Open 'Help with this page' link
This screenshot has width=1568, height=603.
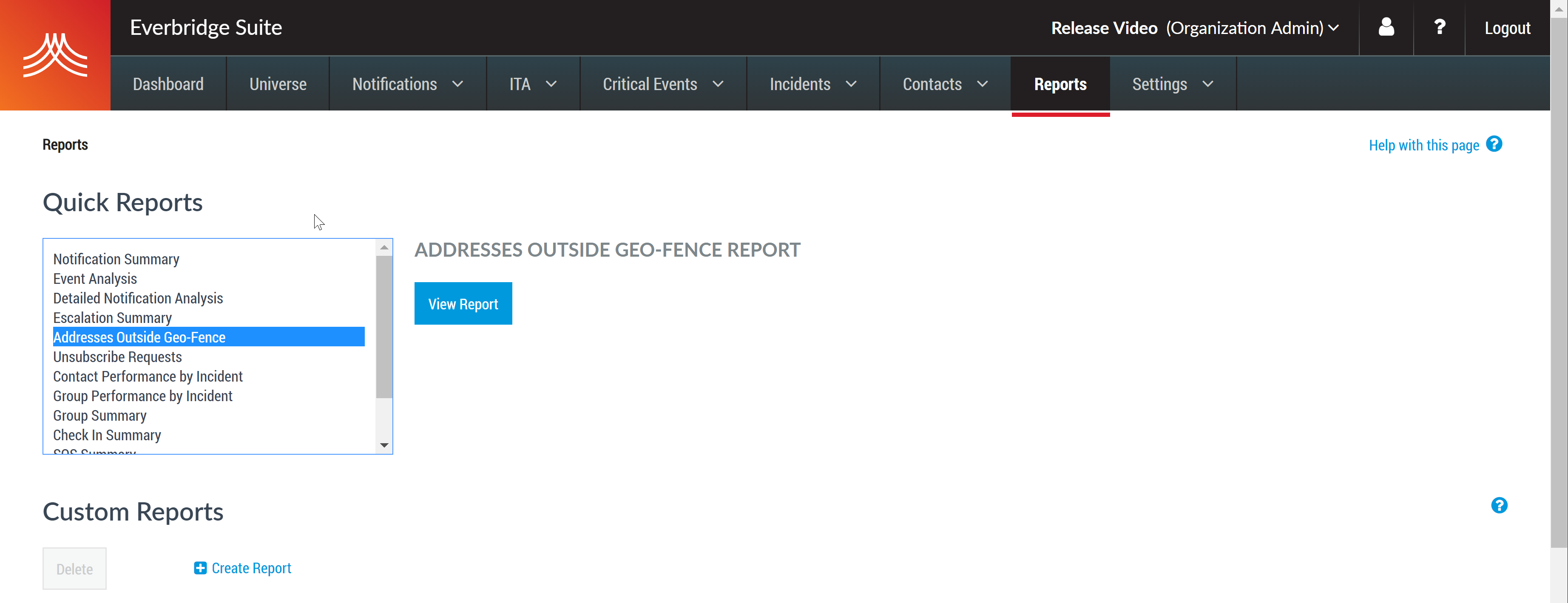[1424, 145]
